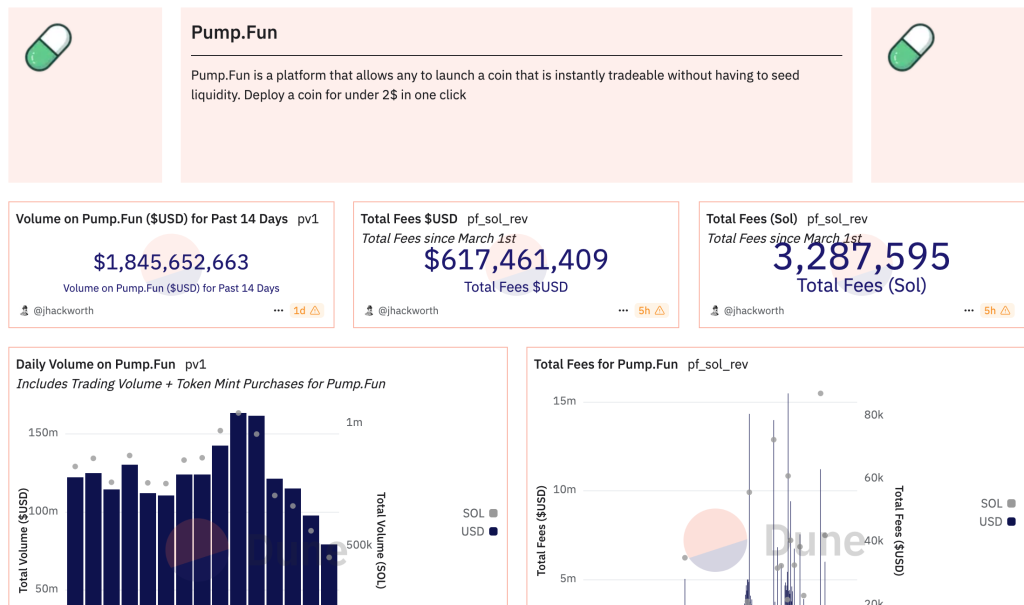Screen dimensions: 1024x605
Task: Open the three-dot menu on the Total Fees $USD card
Action: (623, 311)
